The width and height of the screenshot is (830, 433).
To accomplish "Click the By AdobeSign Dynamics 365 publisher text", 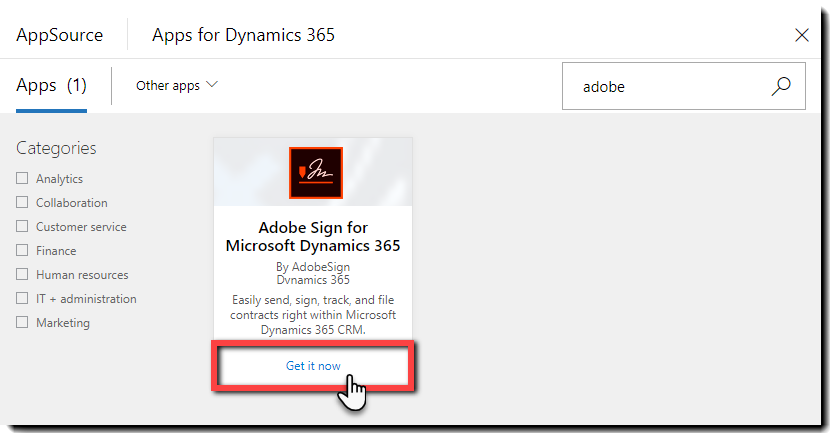I will pyautogui.click(x=313, y=273).
